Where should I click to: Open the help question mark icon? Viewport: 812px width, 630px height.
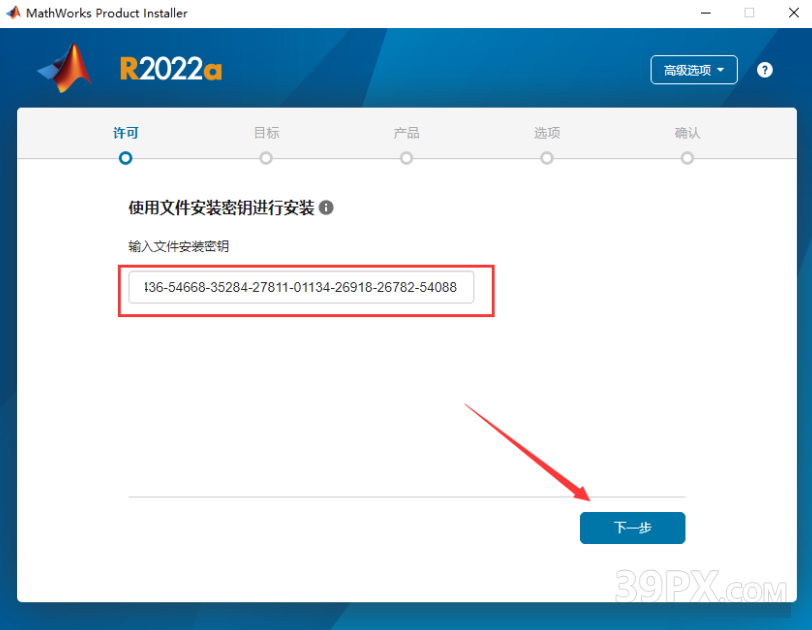click(764, 70)
